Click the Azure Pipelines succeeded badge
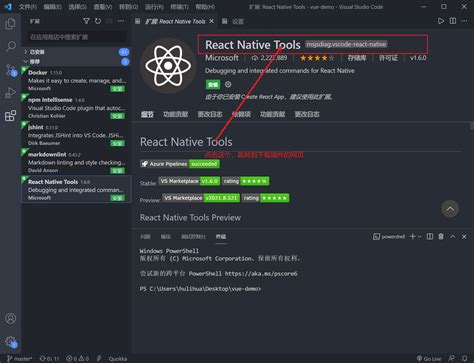474x363 pixels. click(x=180, y=164)
